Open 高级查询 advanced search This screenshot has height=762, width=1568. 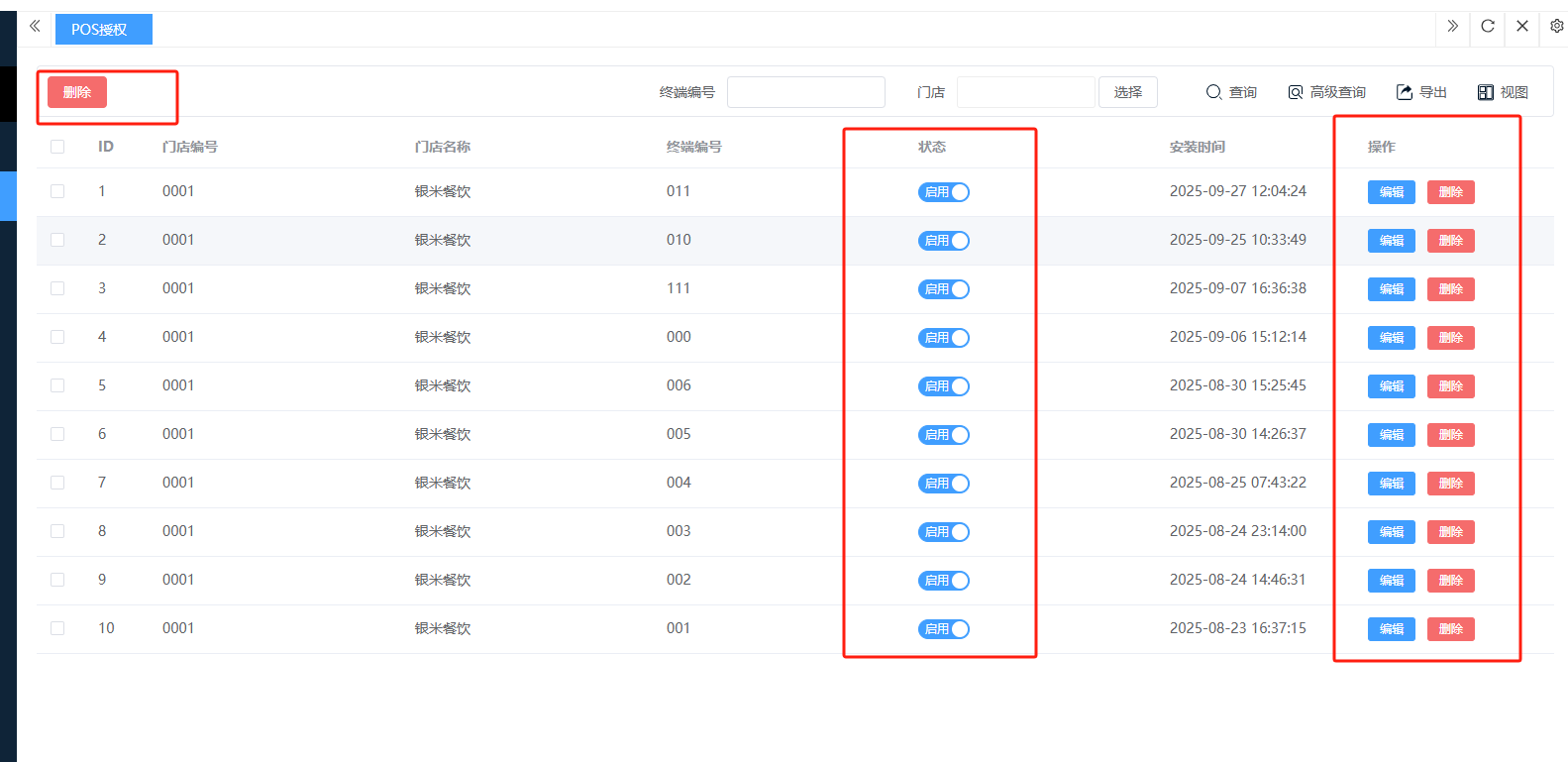coord(1326,92)
